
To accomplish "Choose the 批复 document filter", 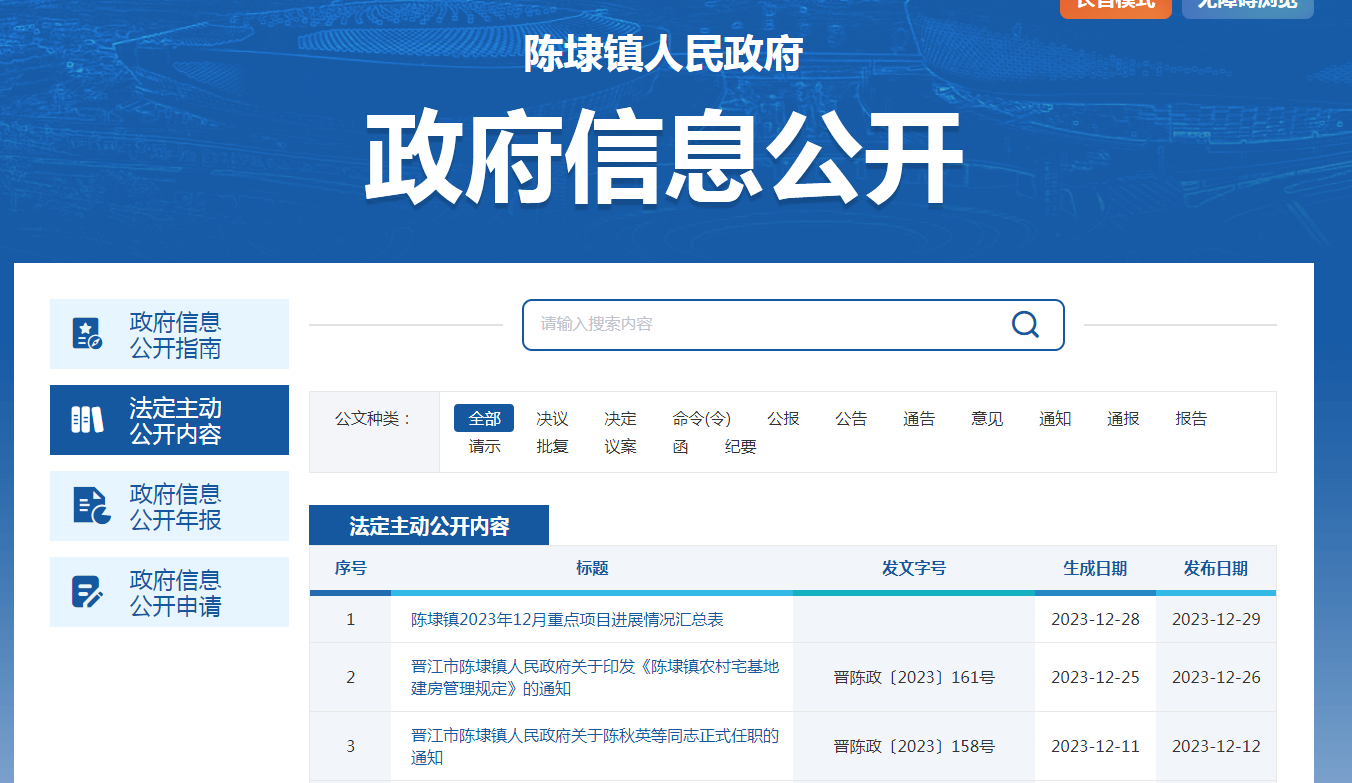I will (x=552, y=446).
